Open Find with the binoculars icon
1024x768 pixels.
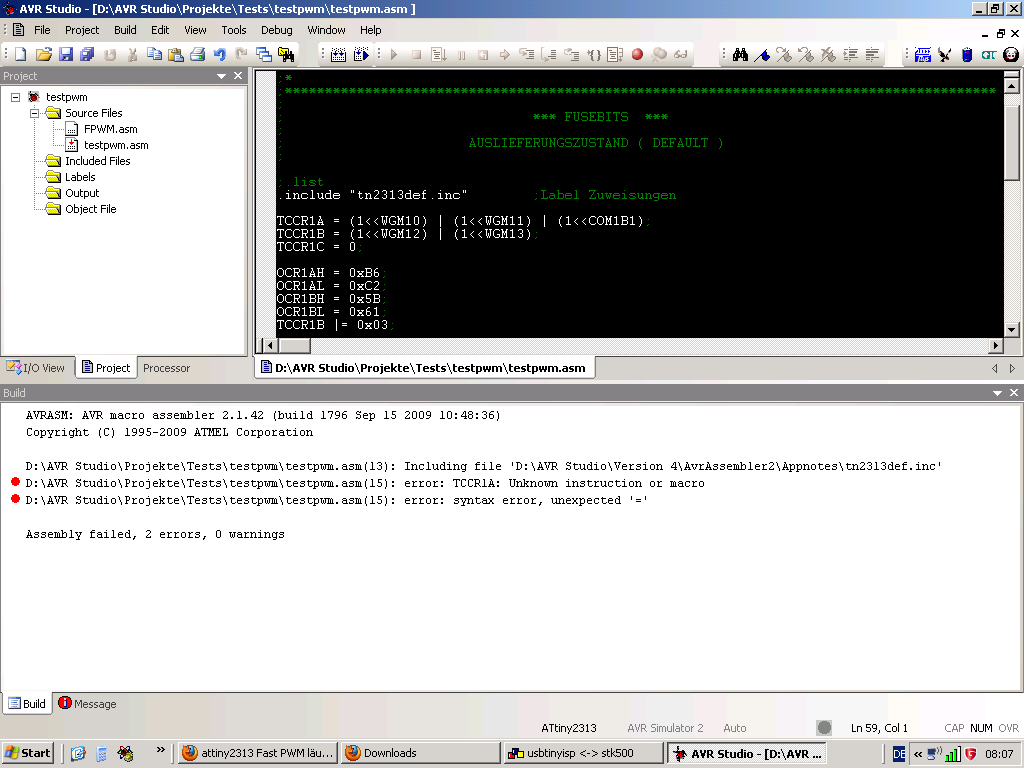(740, 55)
